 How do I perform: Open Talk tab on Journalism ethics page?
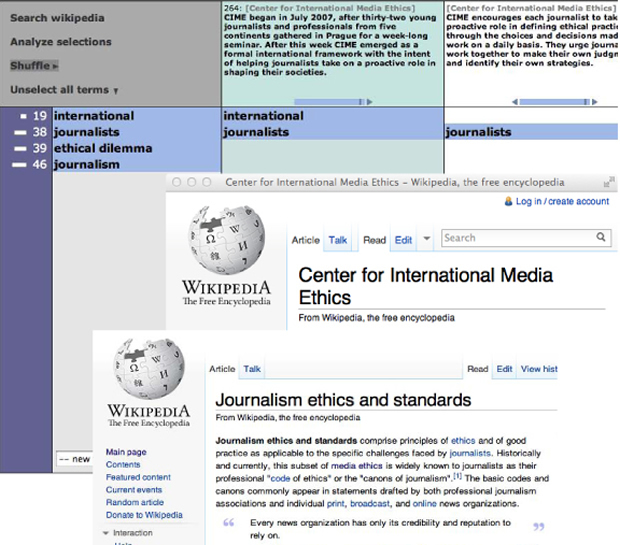pyautogui.click(x=252, y=369)
